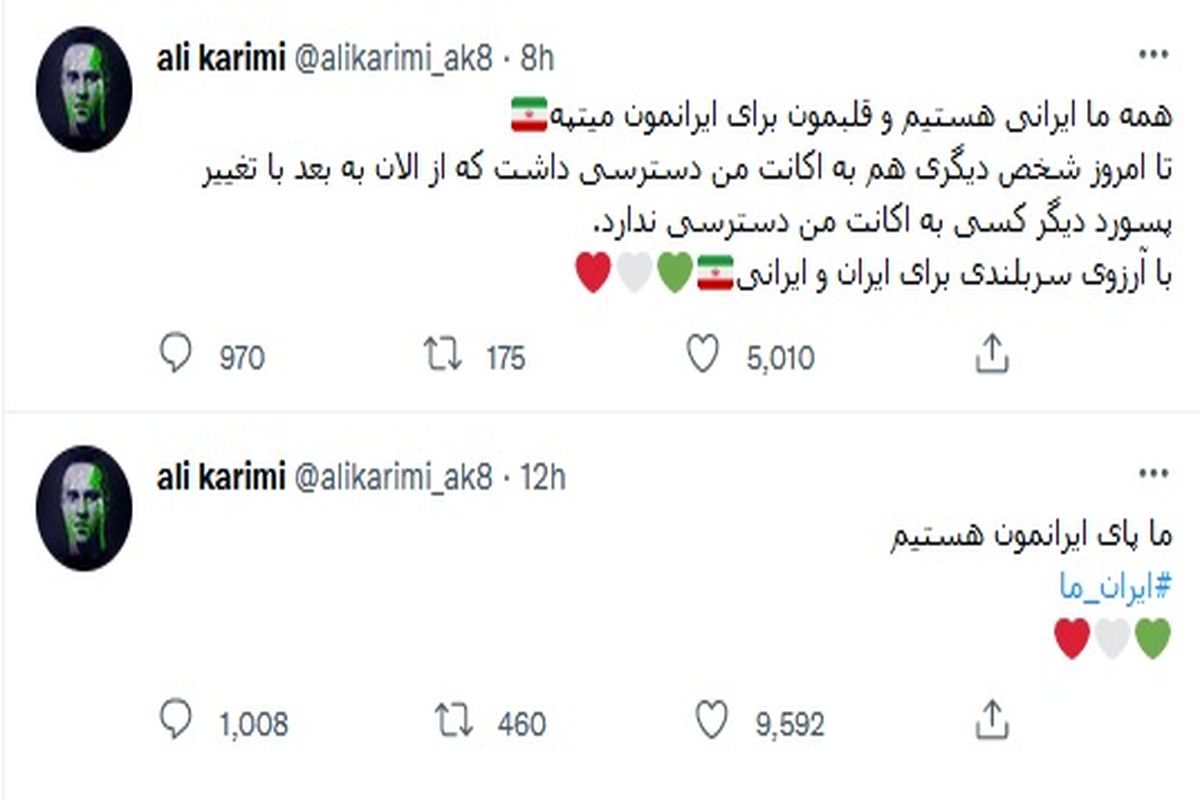Open the share icon on the second tweet
Image resolution: width=1200 pixels, height=800 pixels.
[x=992, y=711]
